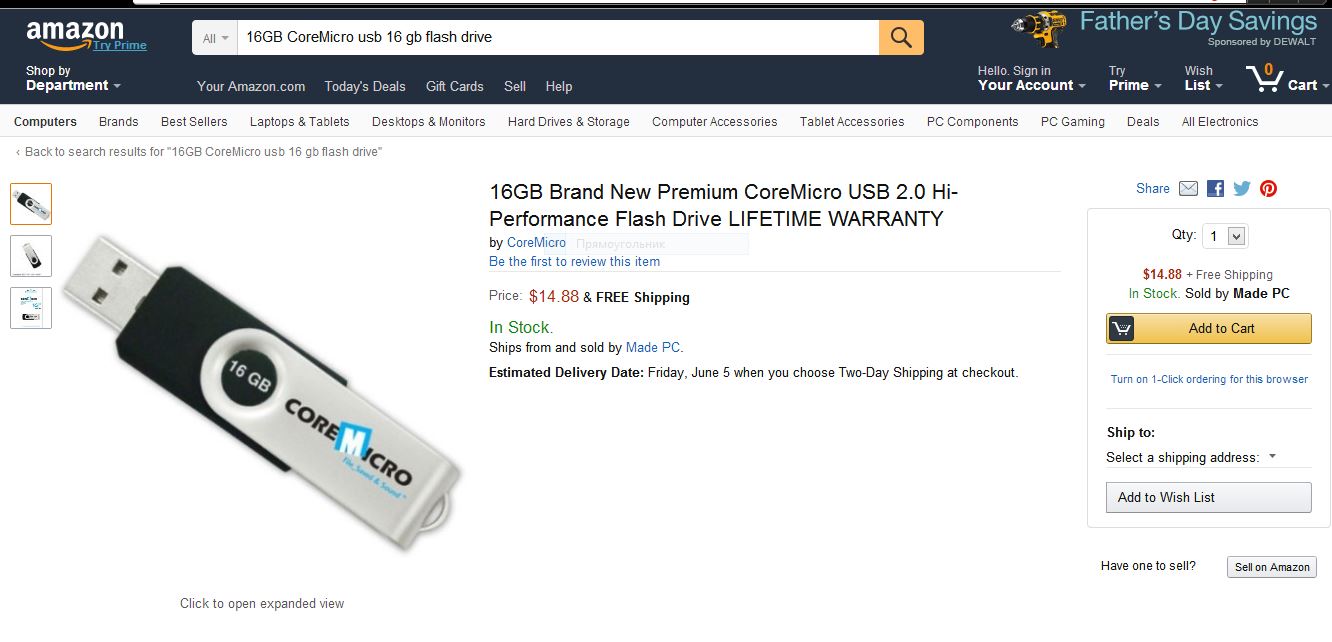1332x642 pixels.
Task: Click the DeWalt drill ad image
Action: coord(1039,30)
